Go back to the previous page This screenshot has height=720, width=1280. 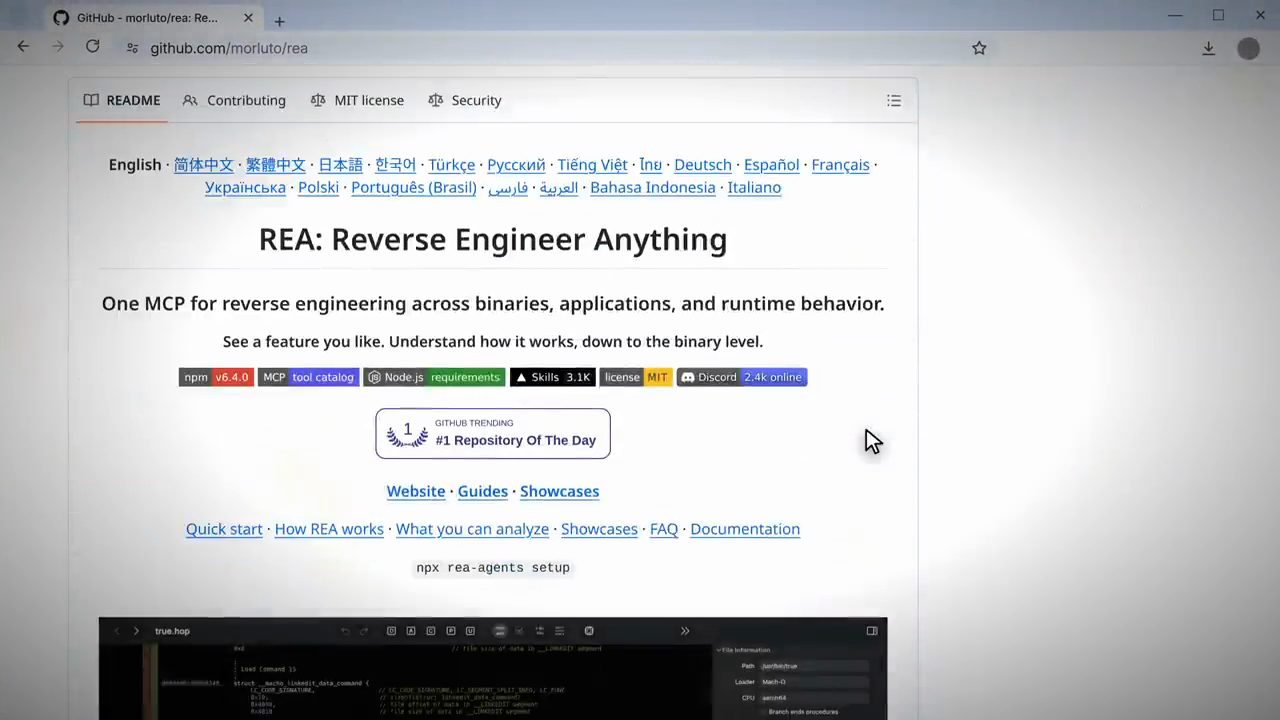tap(23, 47)
